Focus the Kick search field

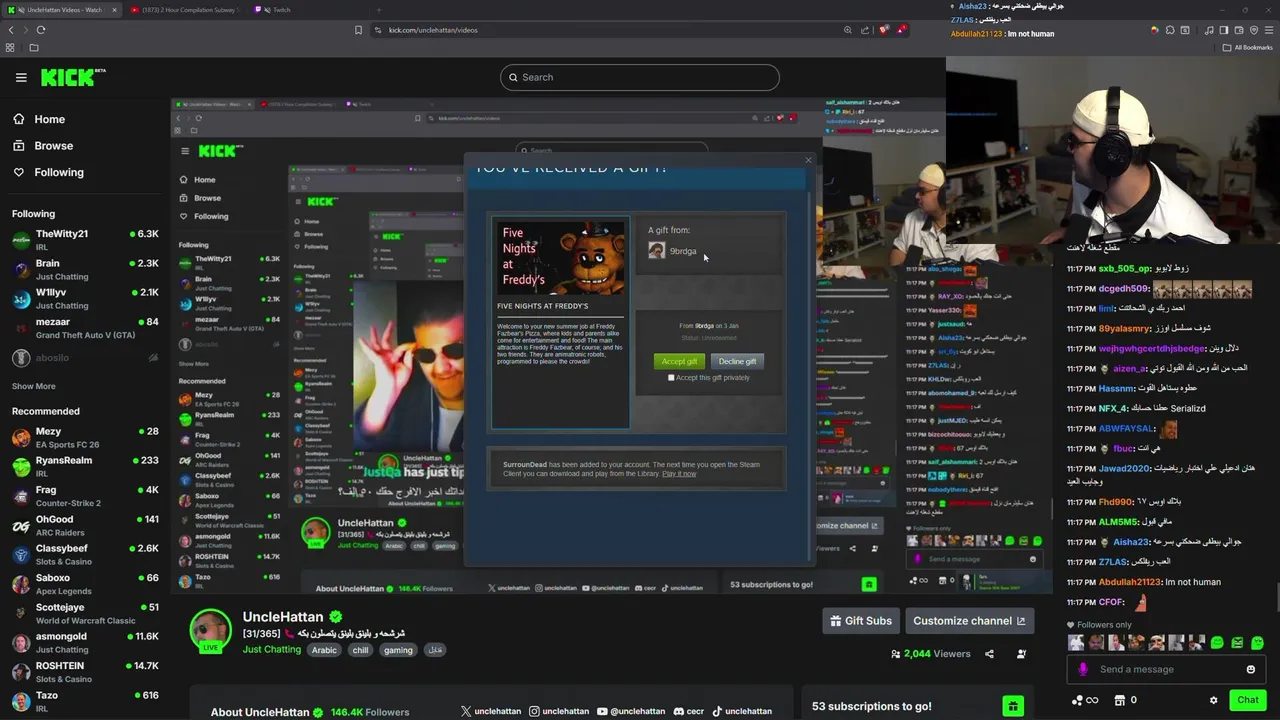tap(640, 77)
